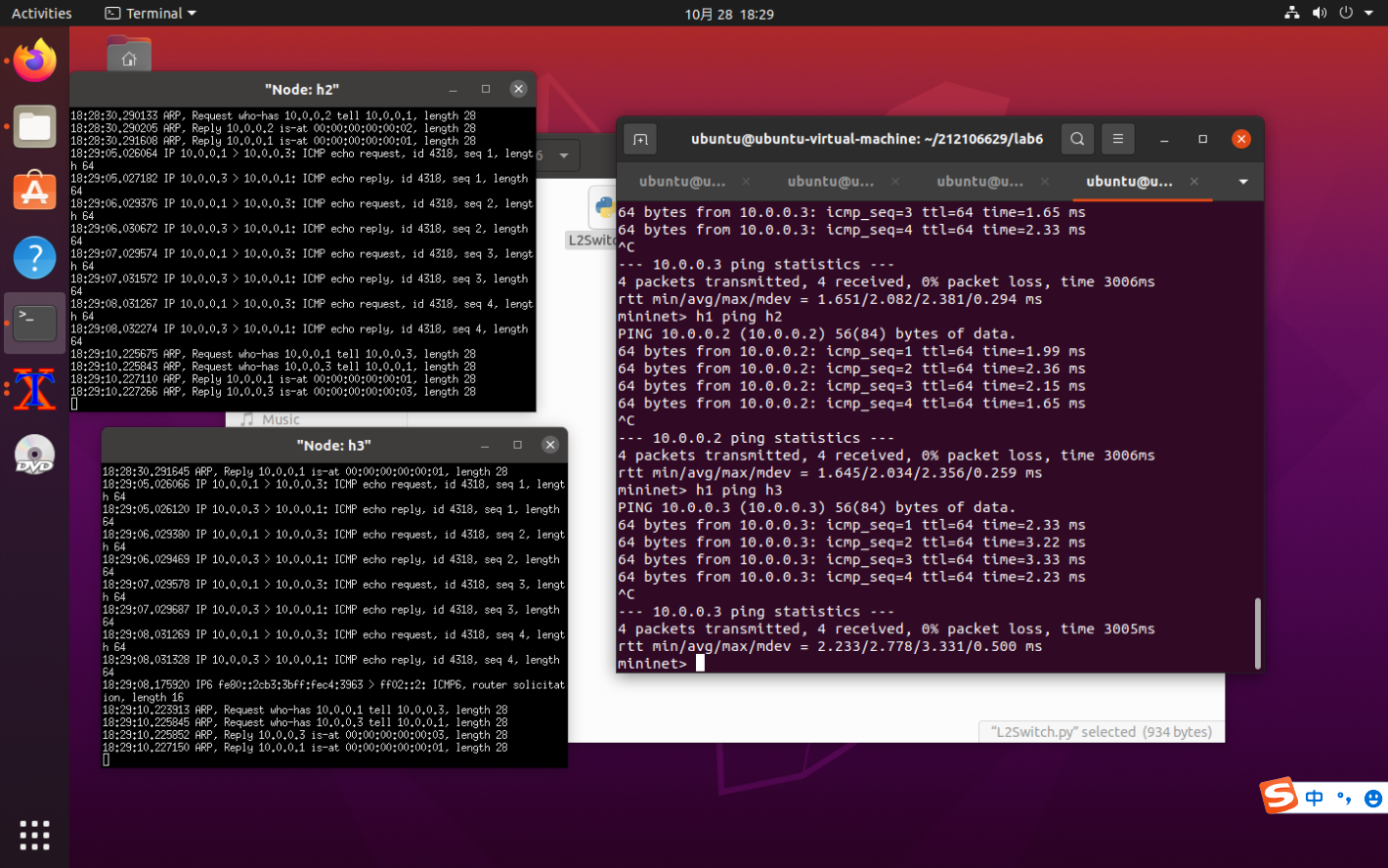Image resolution: width=1388 pixels, height=868 pixels.
Task: Open the terminal hamburger menu
Action: pos(1118,139)
